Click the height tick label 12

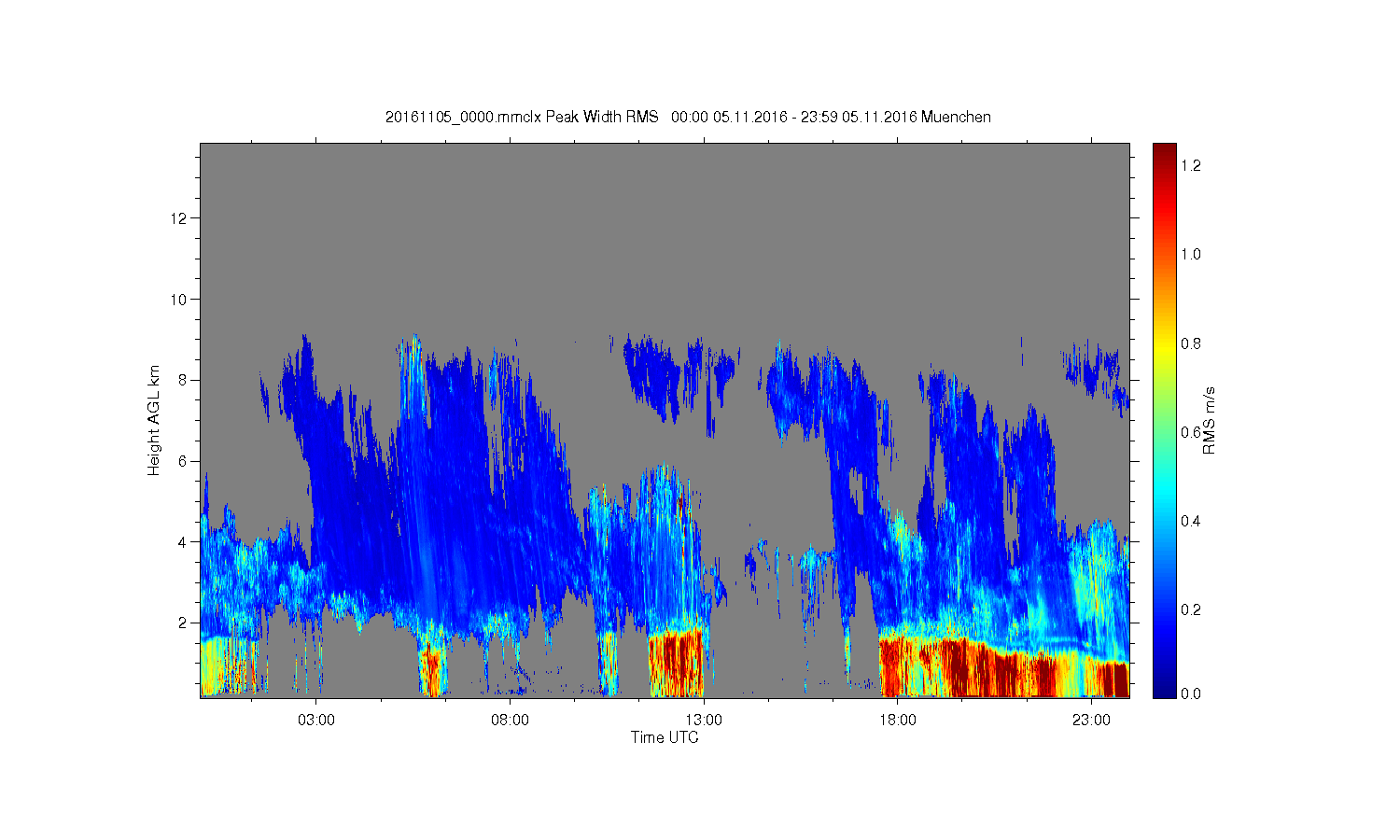point(179,218)
